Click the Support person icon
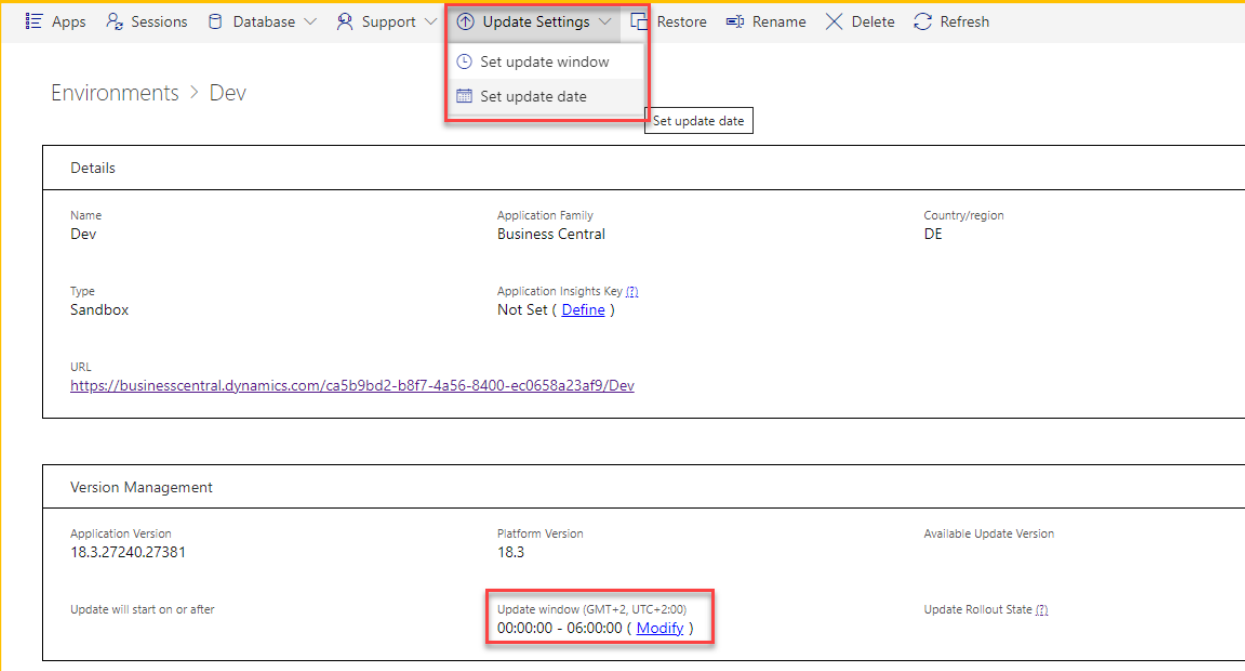Image resolution: width=1245 pixels, height=671 pixels. pos(345,21)
